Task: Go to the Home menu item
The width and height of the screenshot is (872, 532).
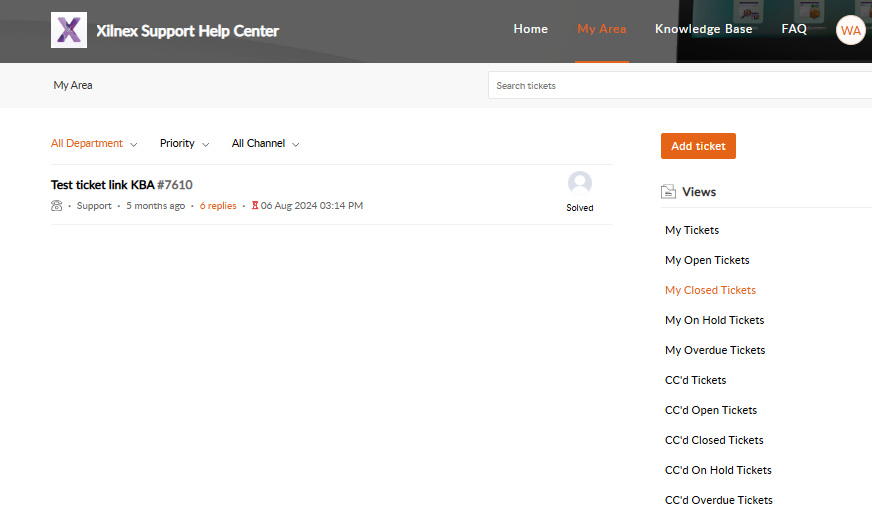Action: (530, 29)
